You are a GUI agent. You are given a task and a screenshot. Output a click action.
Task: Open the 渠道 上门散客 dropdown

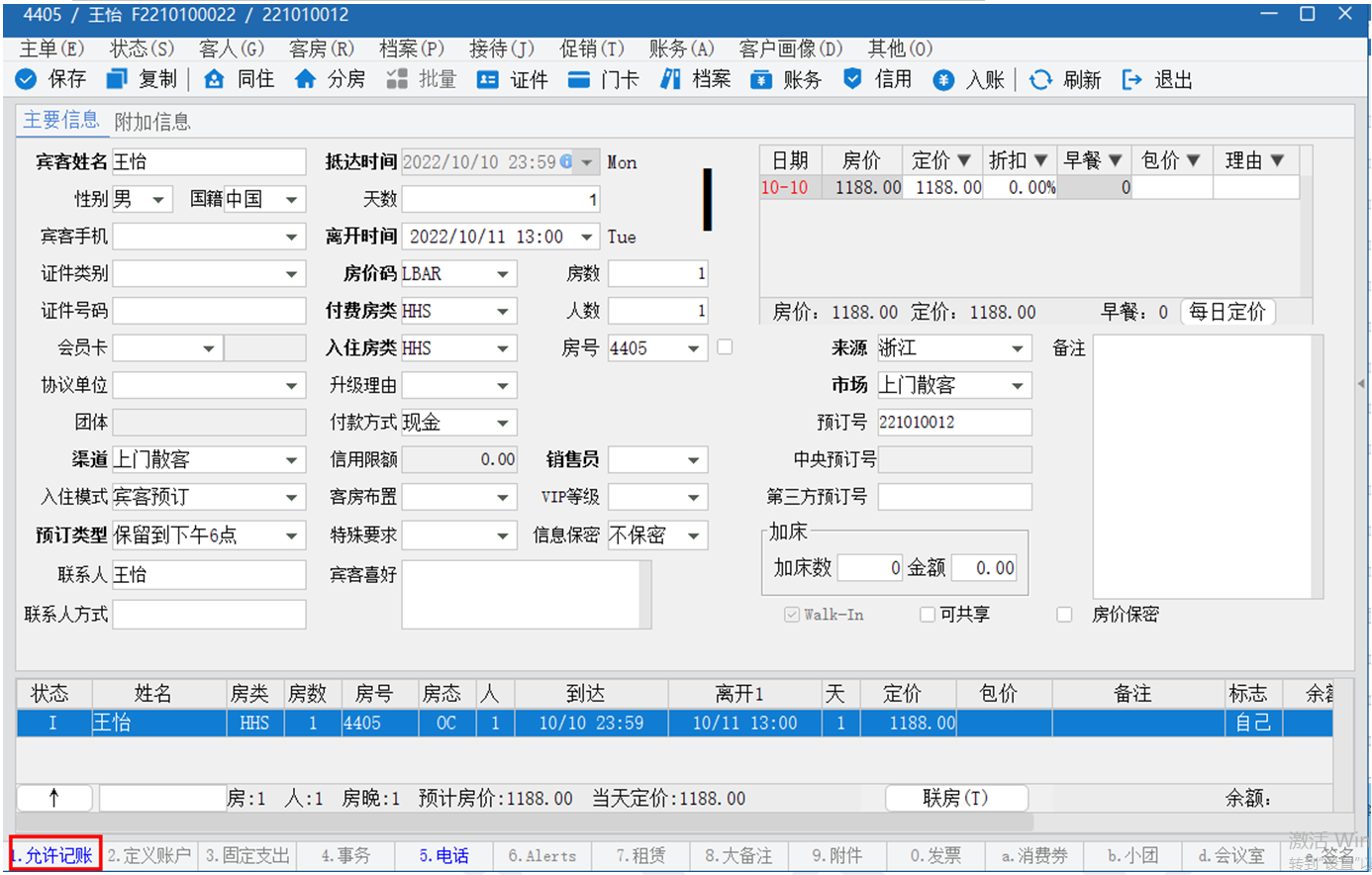(x=291, y=460)
